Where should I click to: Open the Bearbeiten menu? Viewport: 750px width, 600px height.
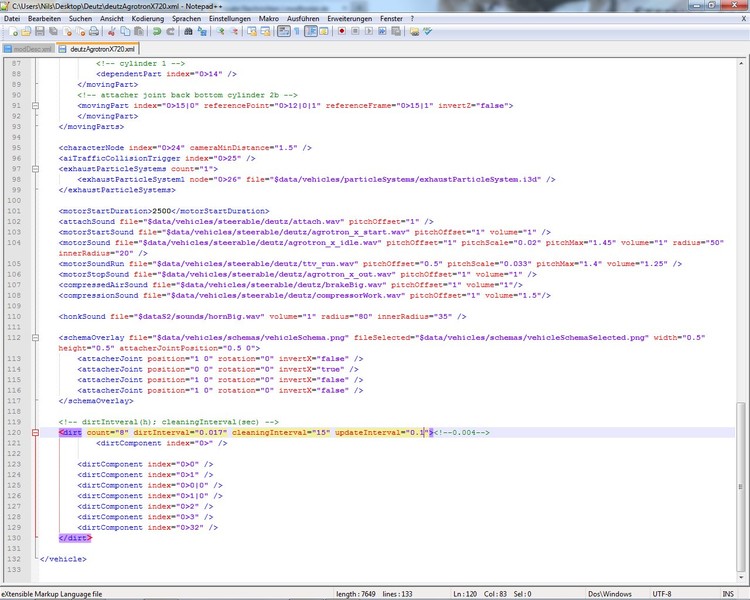point(44,19)
